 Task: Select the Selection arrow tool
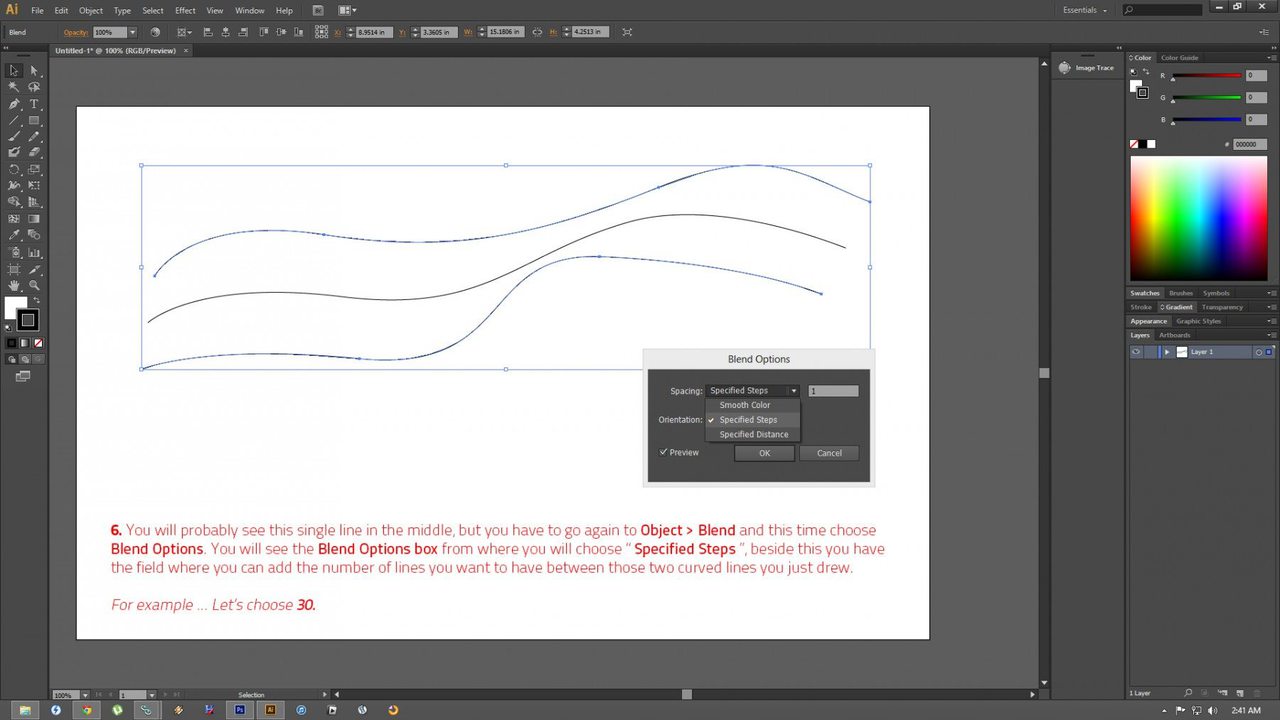coord(14,71)
